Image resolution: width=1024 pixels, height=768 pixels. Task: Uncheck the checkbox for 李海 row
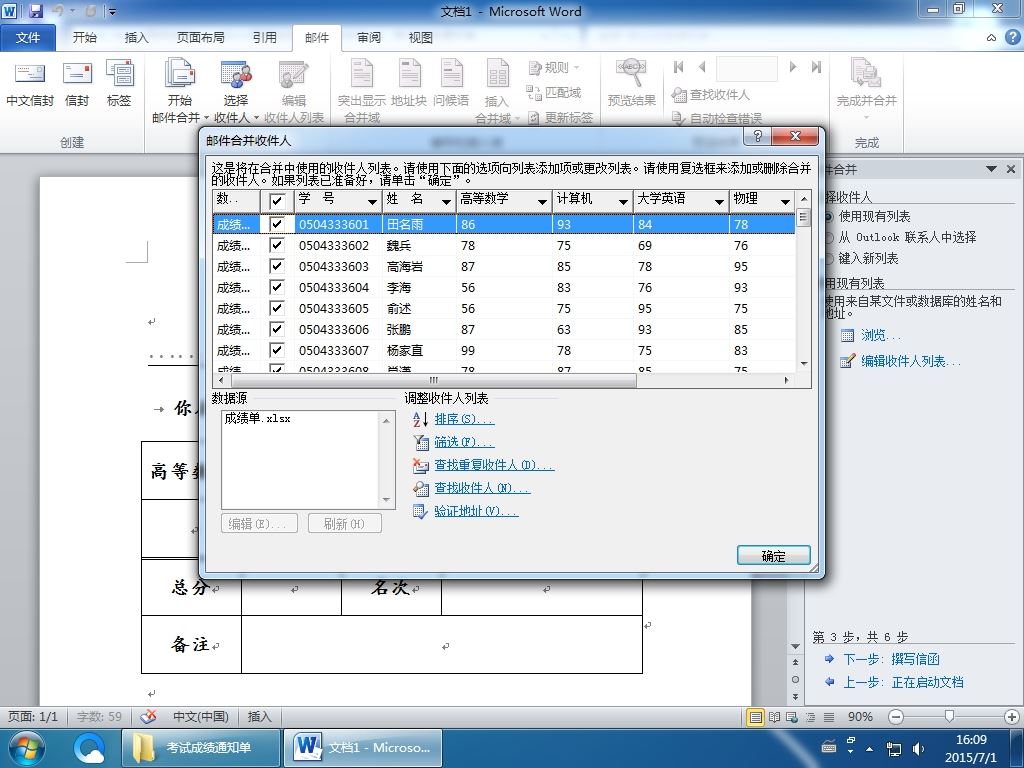tap(277, 287)
